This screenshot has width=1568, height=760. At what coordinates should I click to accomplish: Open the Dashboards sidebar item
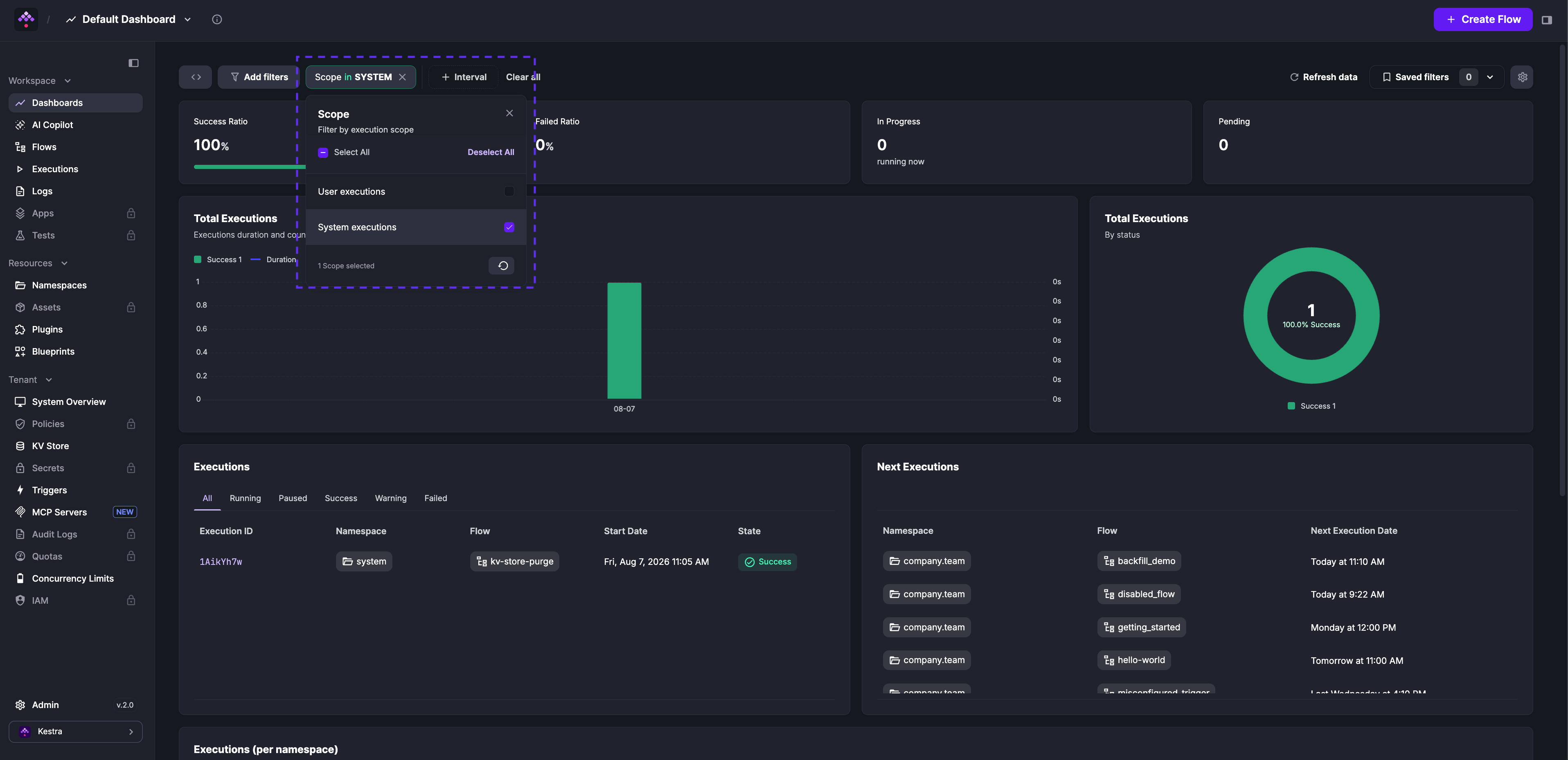[75, 103]
